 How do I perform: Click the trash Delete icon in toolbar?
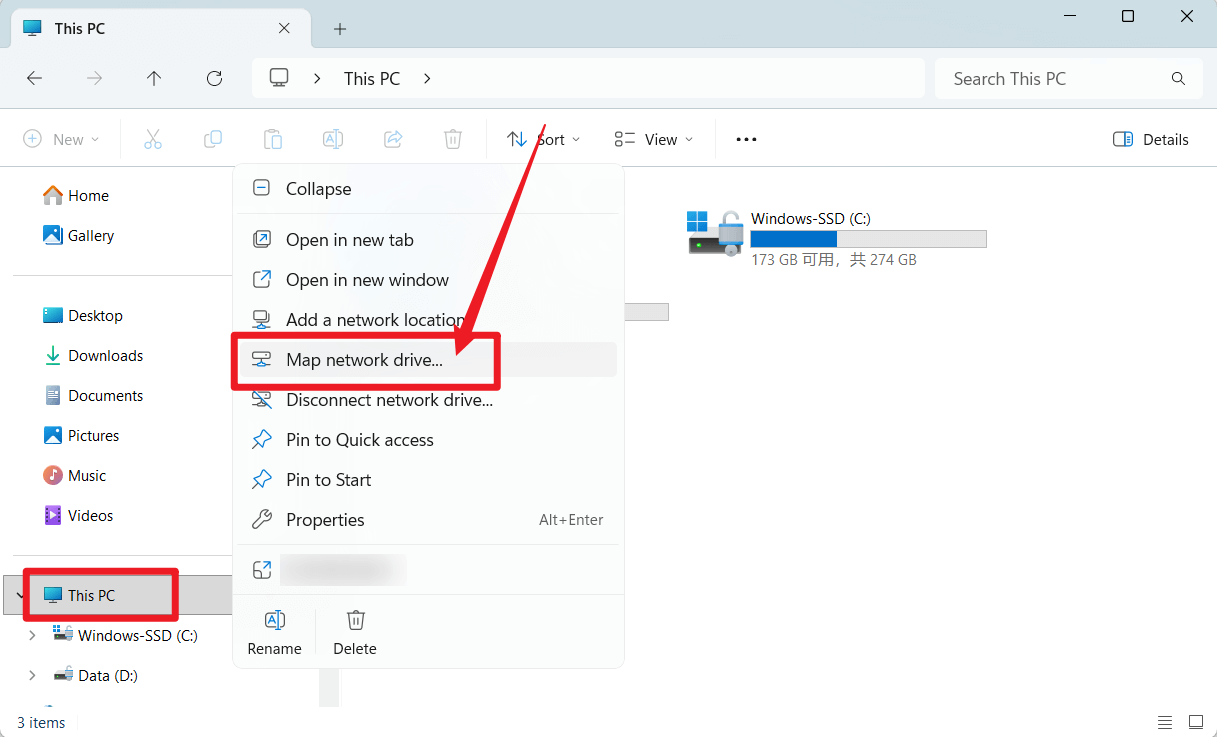[453, 139]
